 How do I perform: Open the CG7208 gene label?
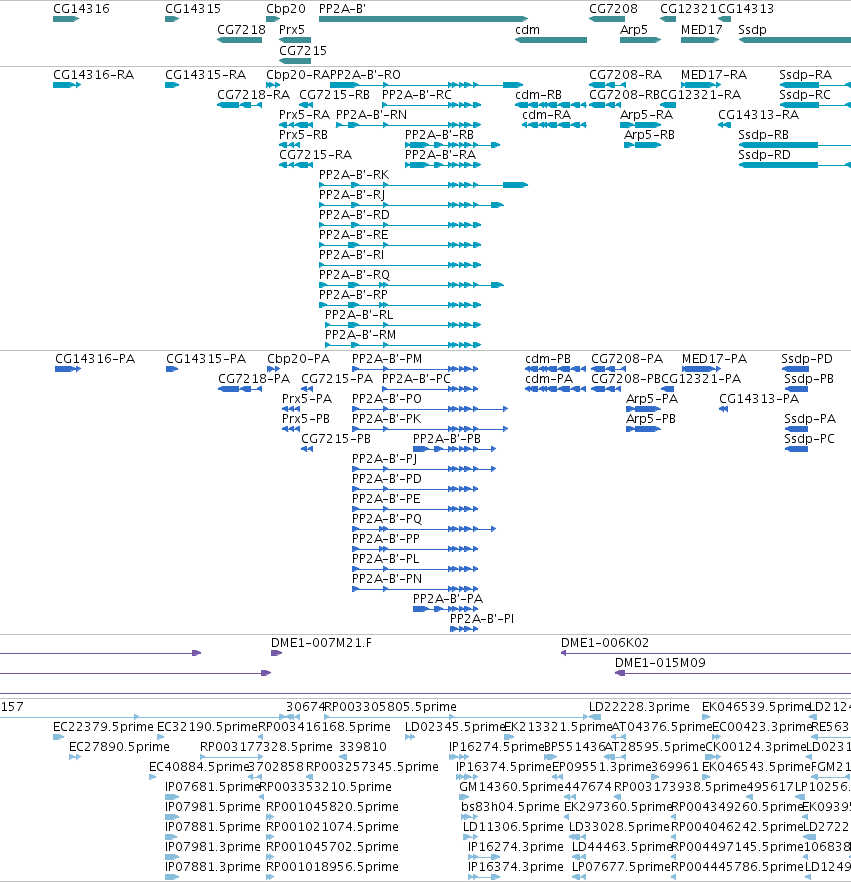613,9
